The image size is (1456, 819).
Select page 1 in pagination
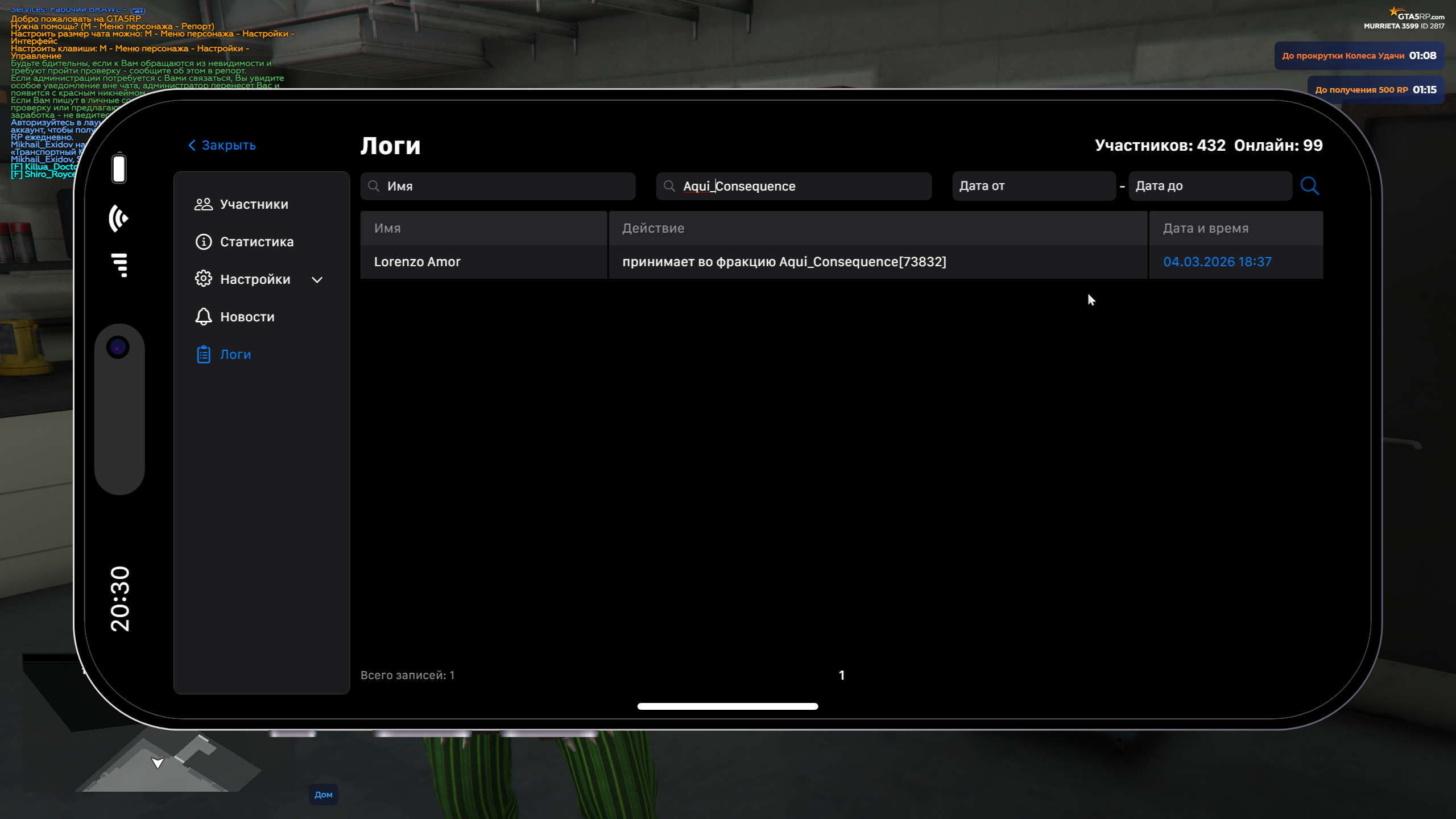pyautogui.click(x=841, y=675)
